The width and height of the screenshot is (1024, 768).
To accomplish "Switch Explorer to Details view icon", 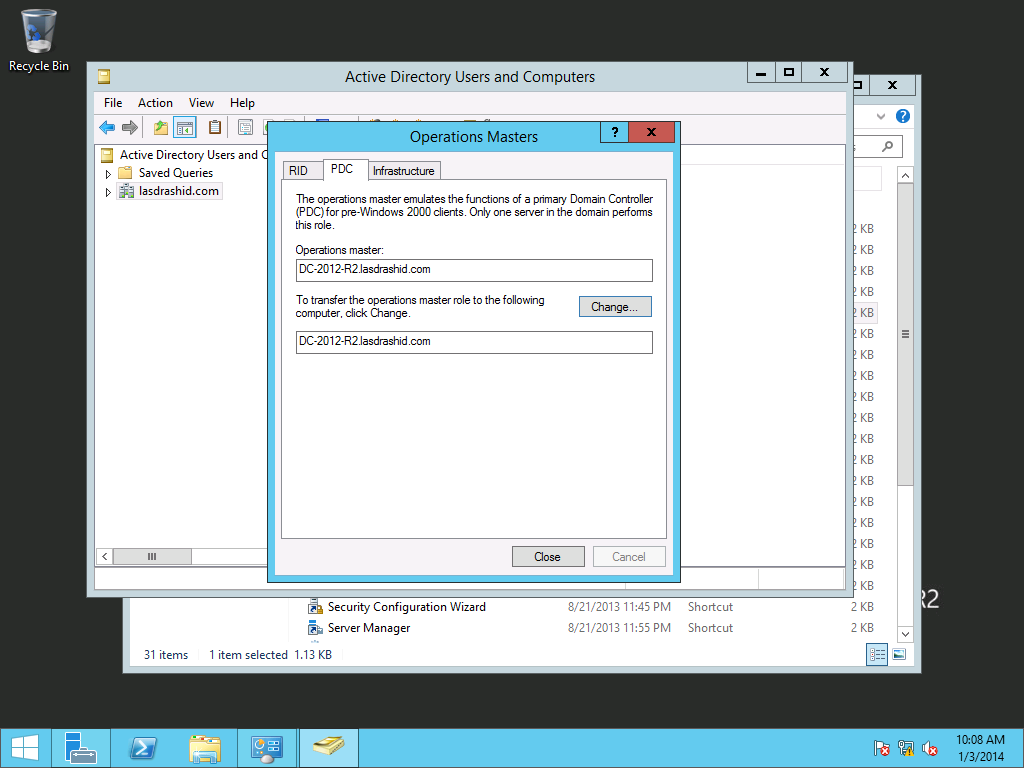I will tap(877, 654).
